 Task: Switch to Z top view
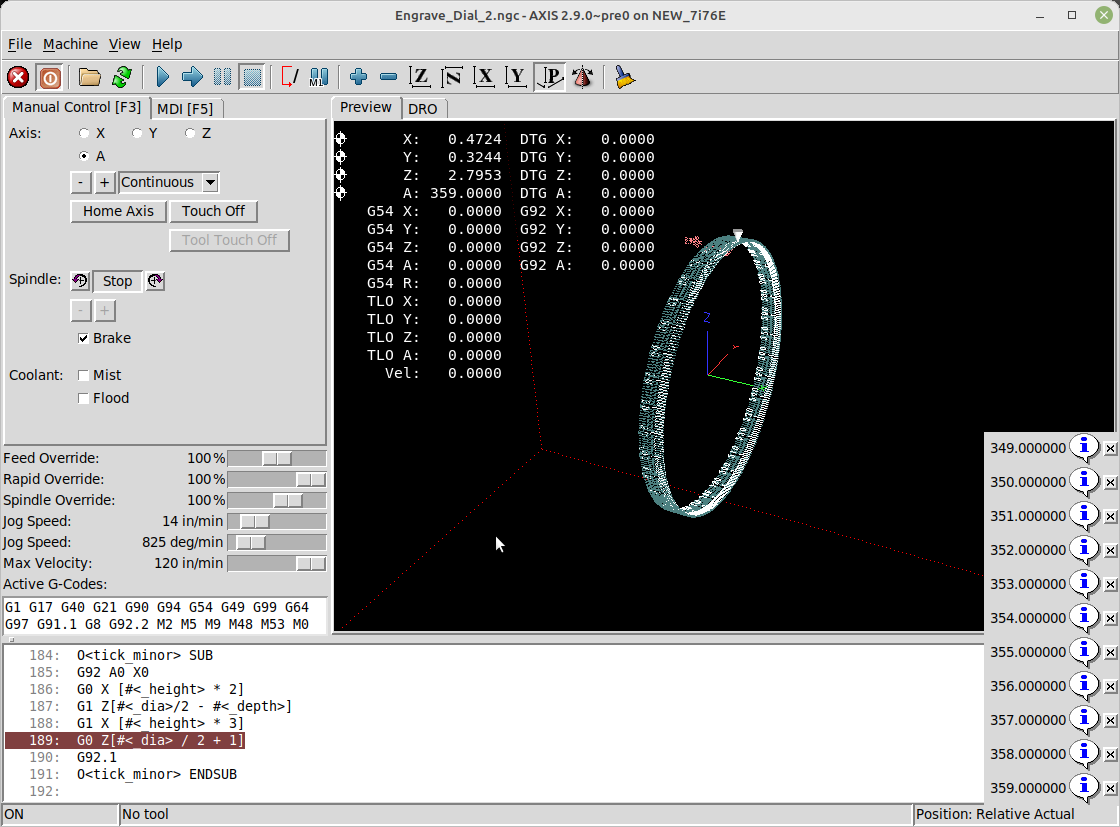(x=420, y=77)
